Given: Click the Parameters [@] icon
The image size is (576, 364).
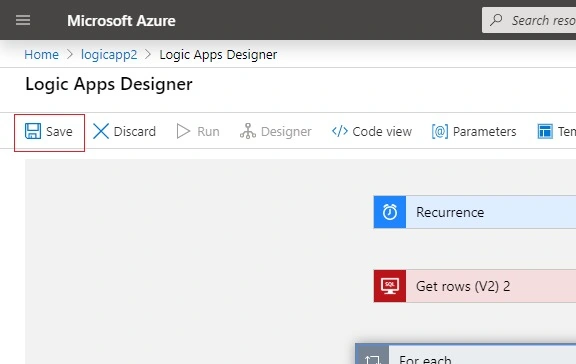Looking at the screenshot, I should point(440,131).
